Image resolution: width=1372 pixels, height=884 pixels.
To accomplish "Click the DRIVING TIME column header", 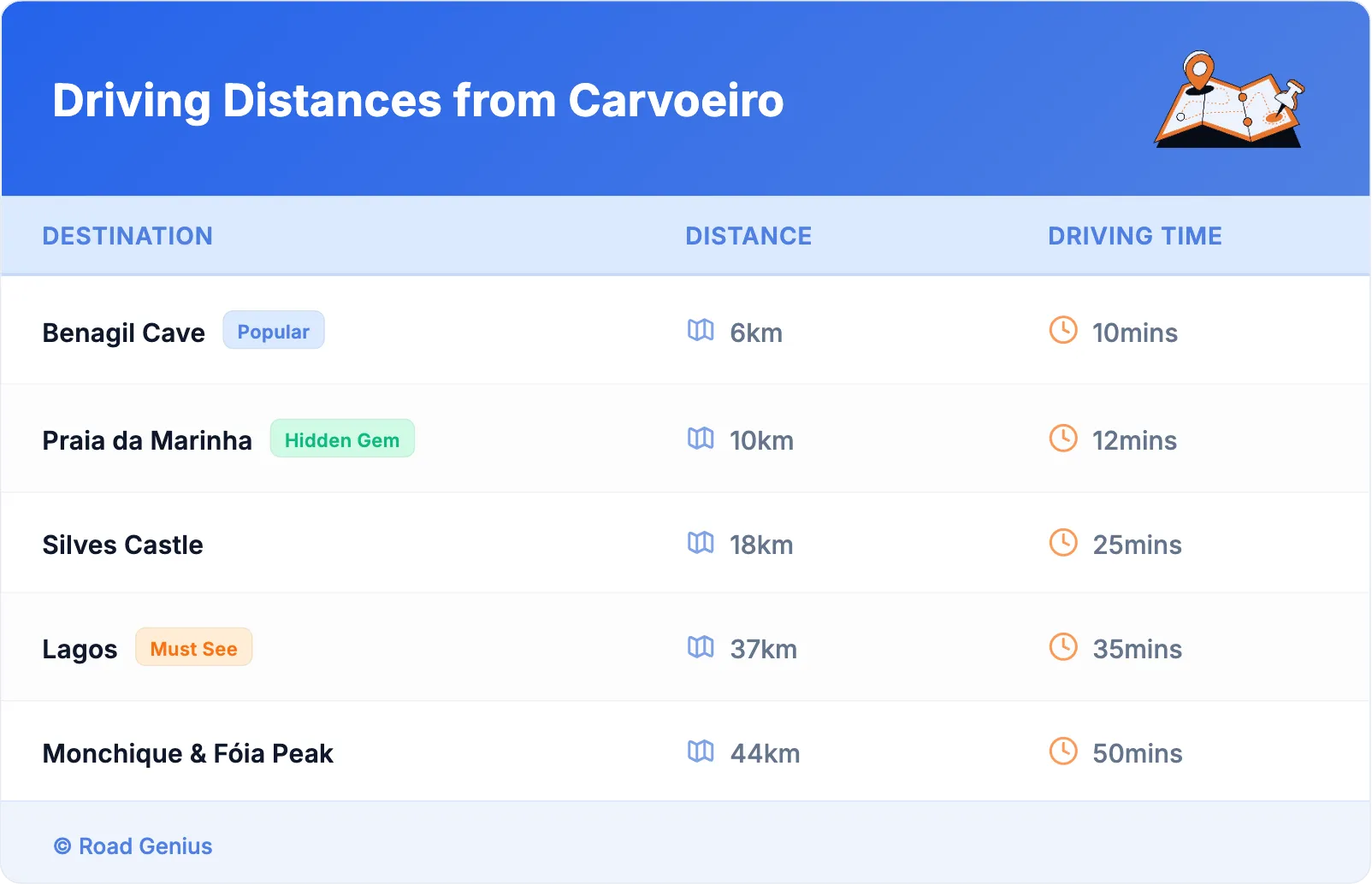I will 1135,236.
